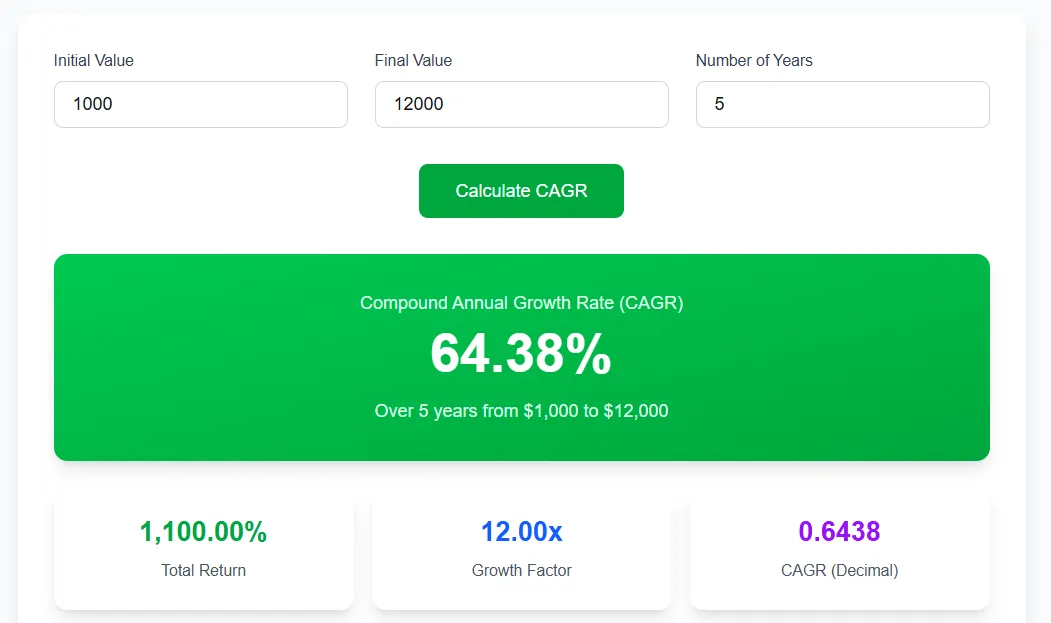Click the 64.38% CAGR result
Screen dimensions: 1051x623
[x=521, y=353]
